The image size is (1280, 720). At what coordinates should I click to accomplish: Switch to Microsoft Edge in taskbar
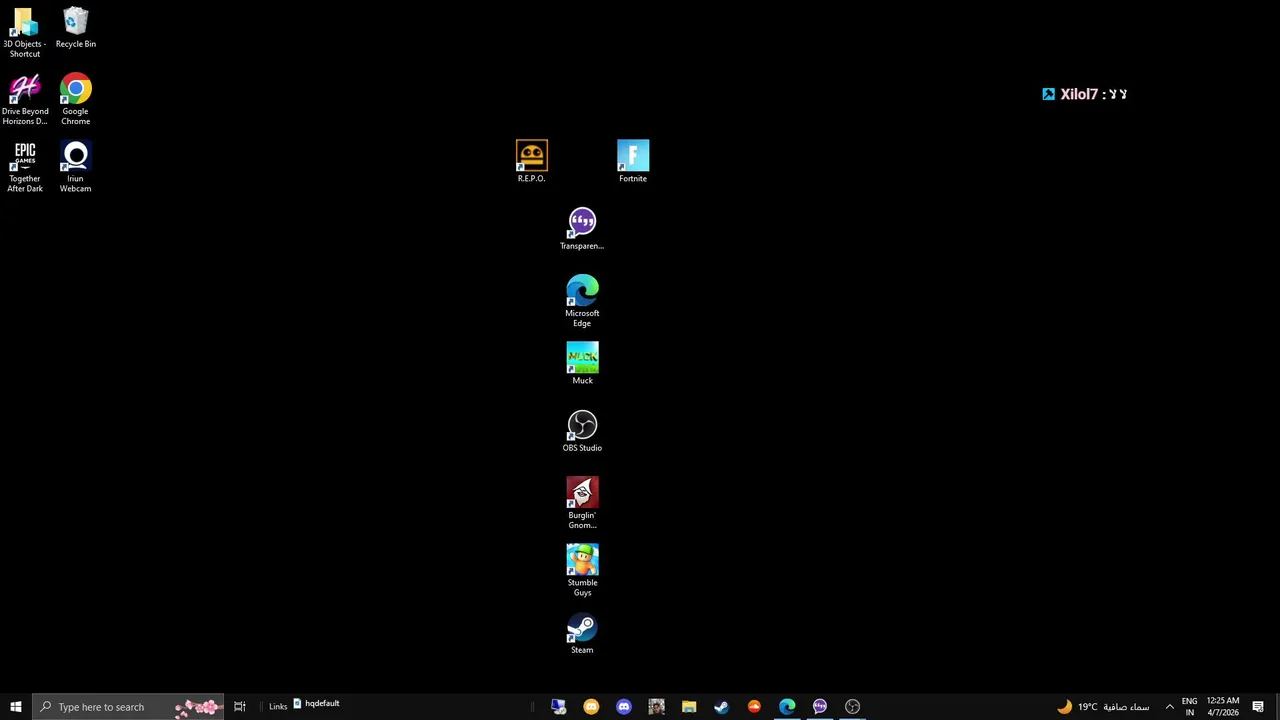pos(787,707)
